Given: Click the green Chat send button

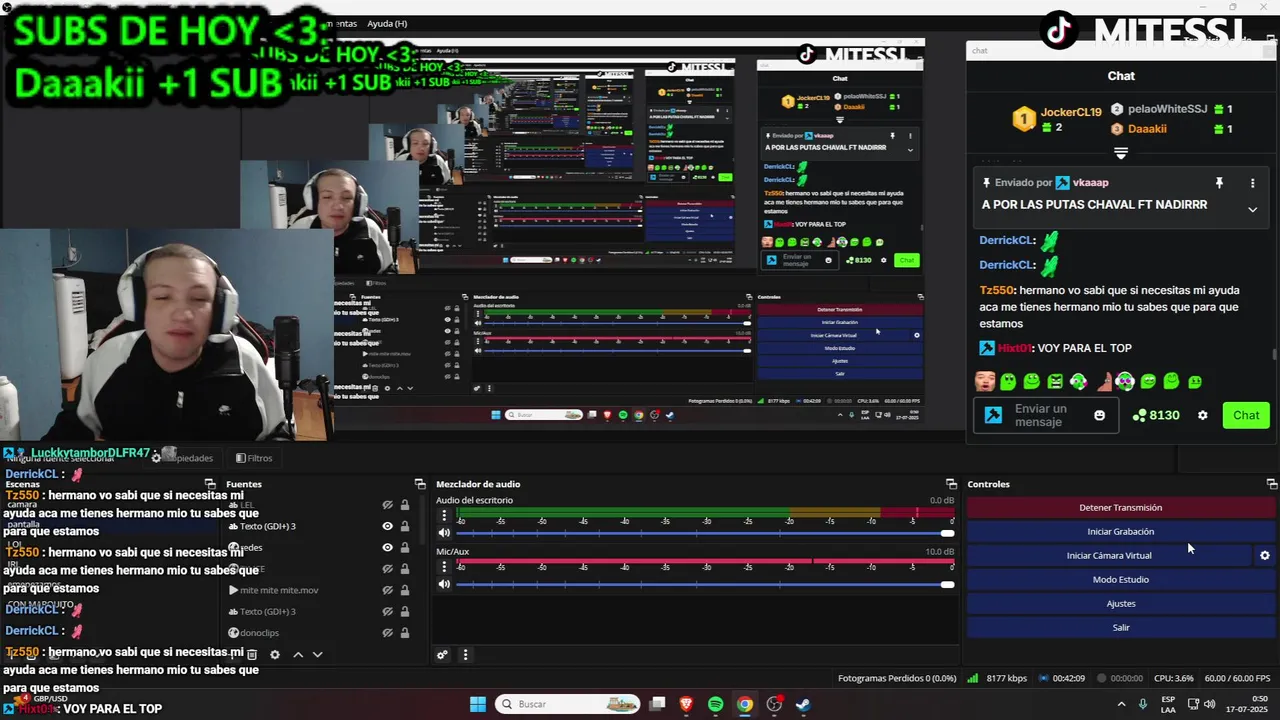Looking at the screenshot, I should click(1246, 415).
